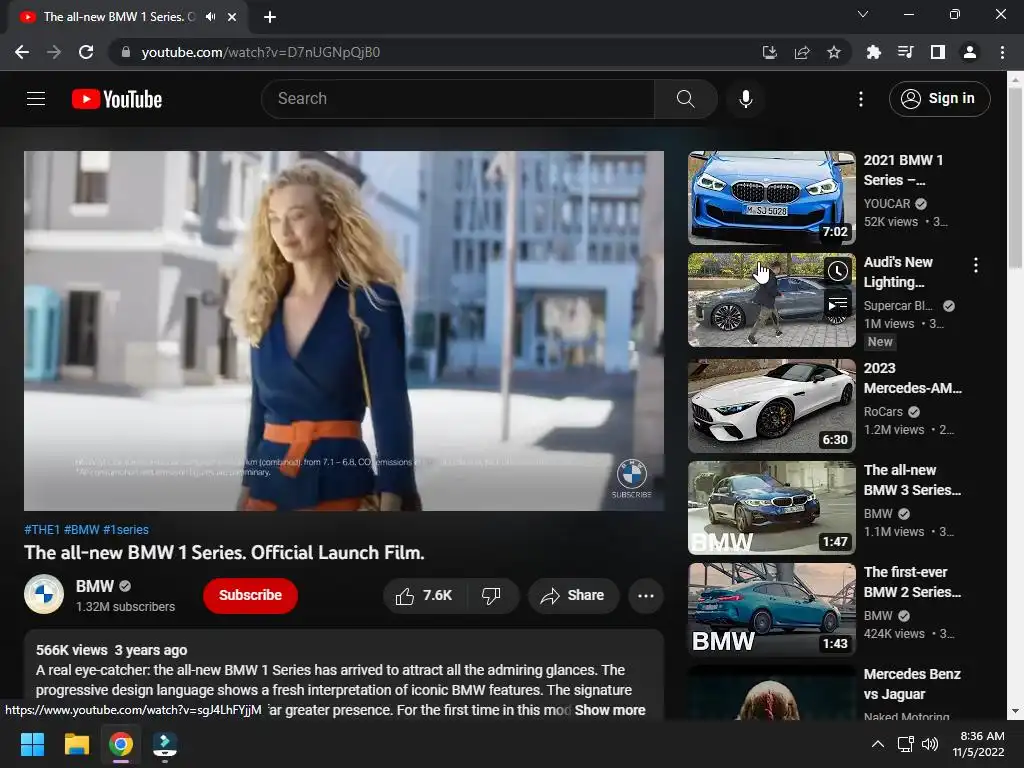Share the BMW 1 Series video

573,596
